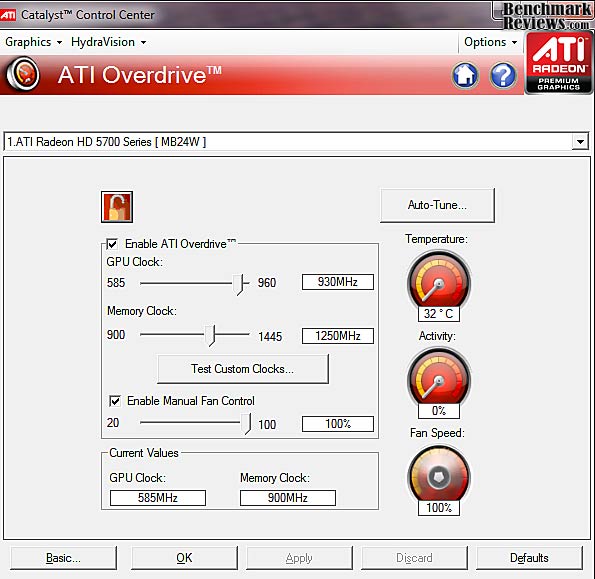Click the 960 GPU clock maximum label
This screenshot has height=579, width=595.
click(x=267, y=283)
